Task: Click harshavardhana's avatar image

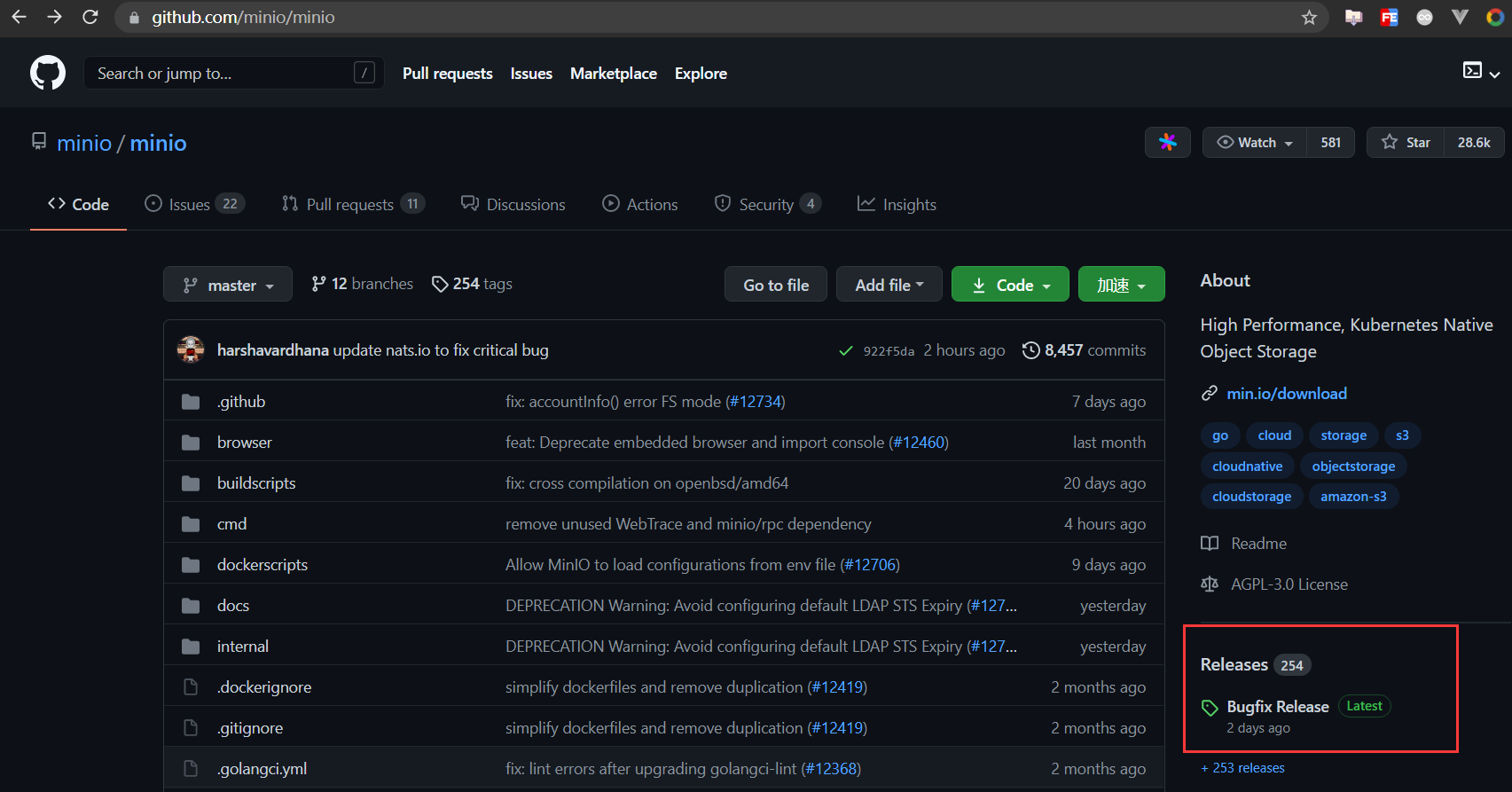Action: tap(191, 350)
